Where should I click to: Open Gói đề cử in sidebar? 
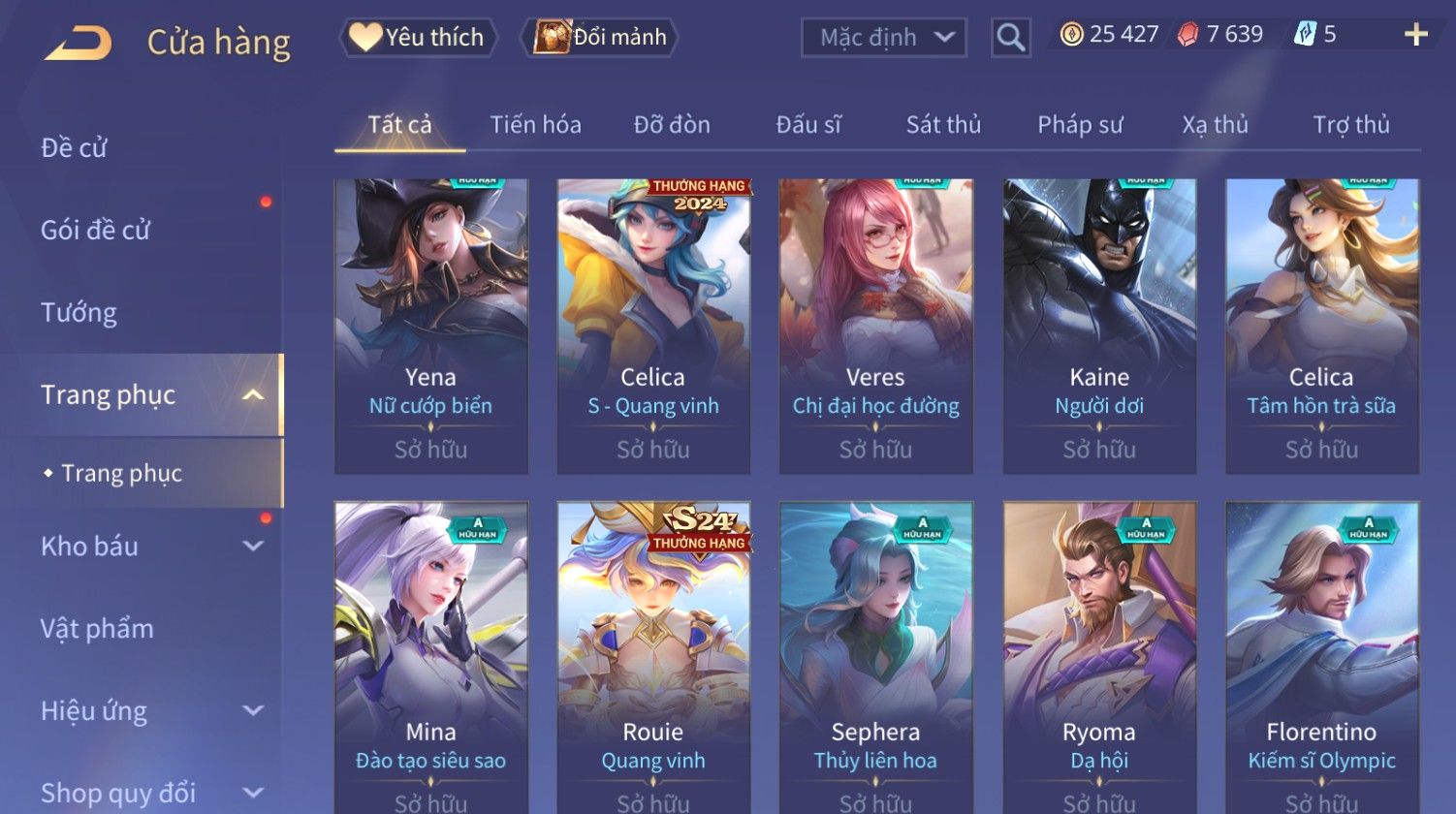(x=95, y=231)
